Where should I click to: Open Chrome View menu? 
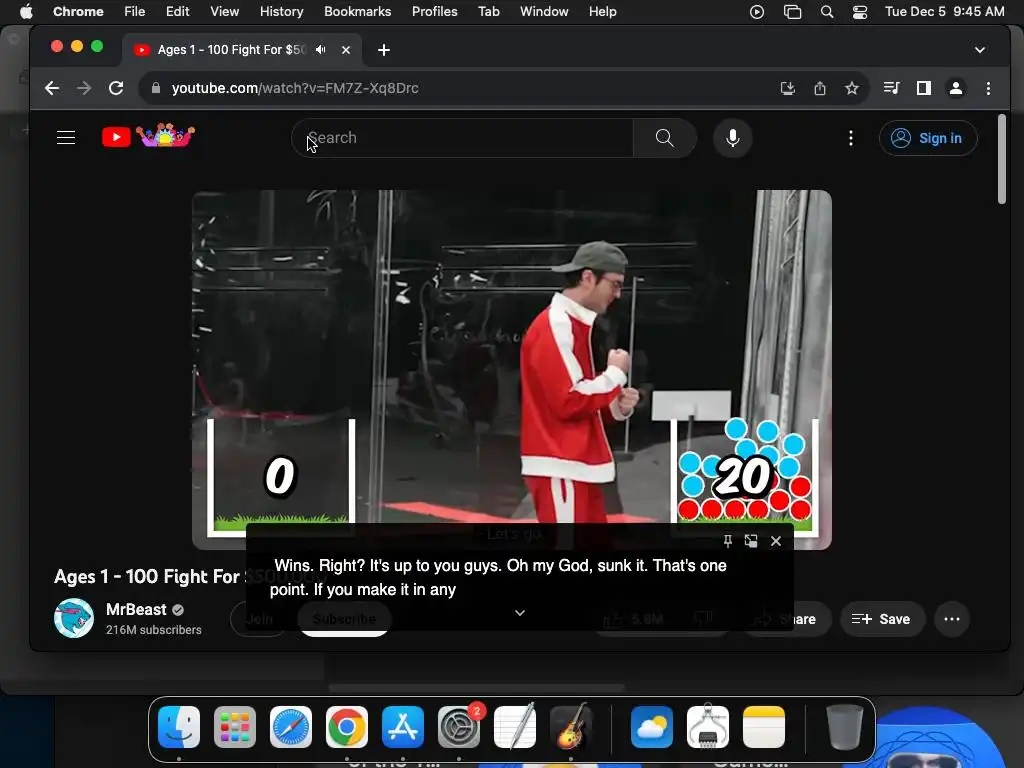click(225, 12)
